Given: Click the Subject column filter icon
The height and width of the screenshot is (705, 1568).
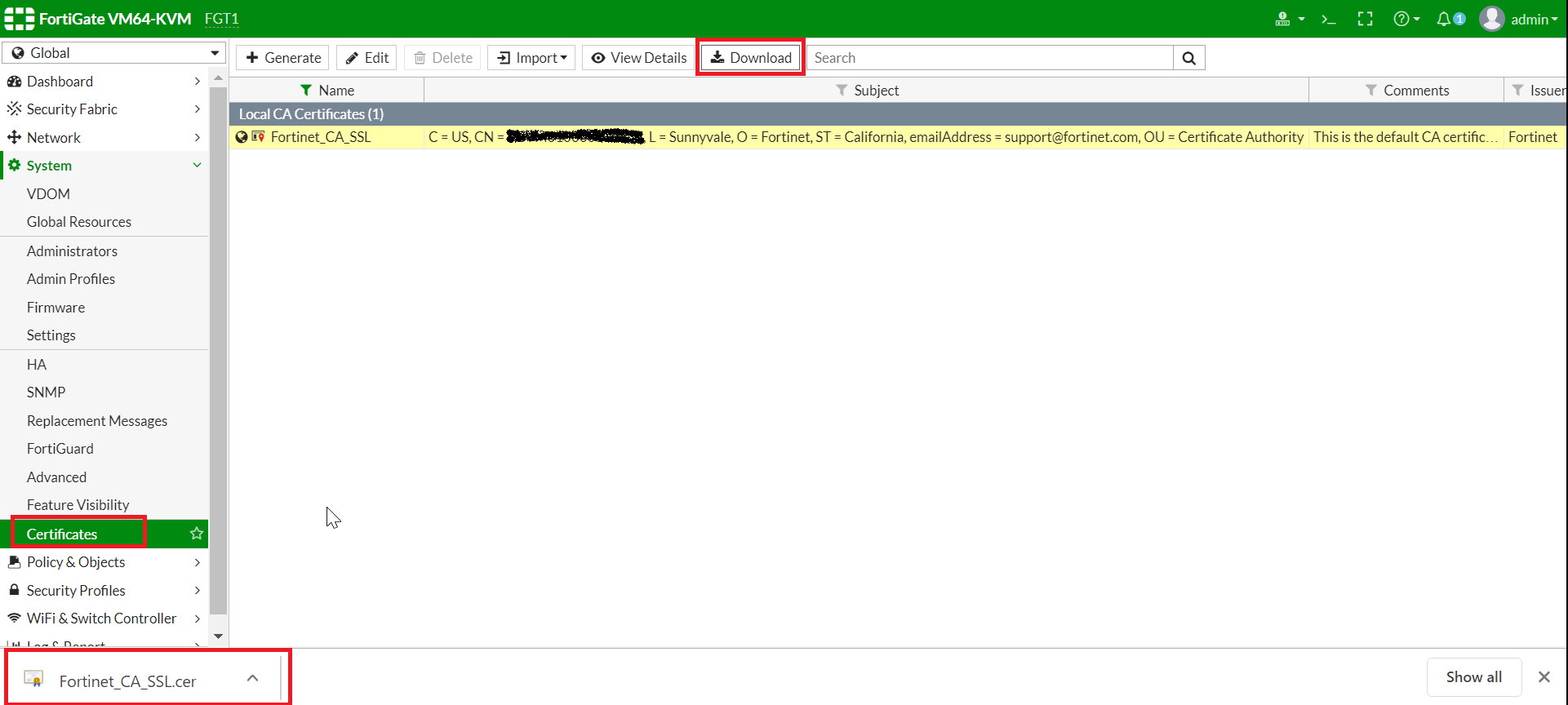Looking at the screenshot, I should click(x=842, y=91).
